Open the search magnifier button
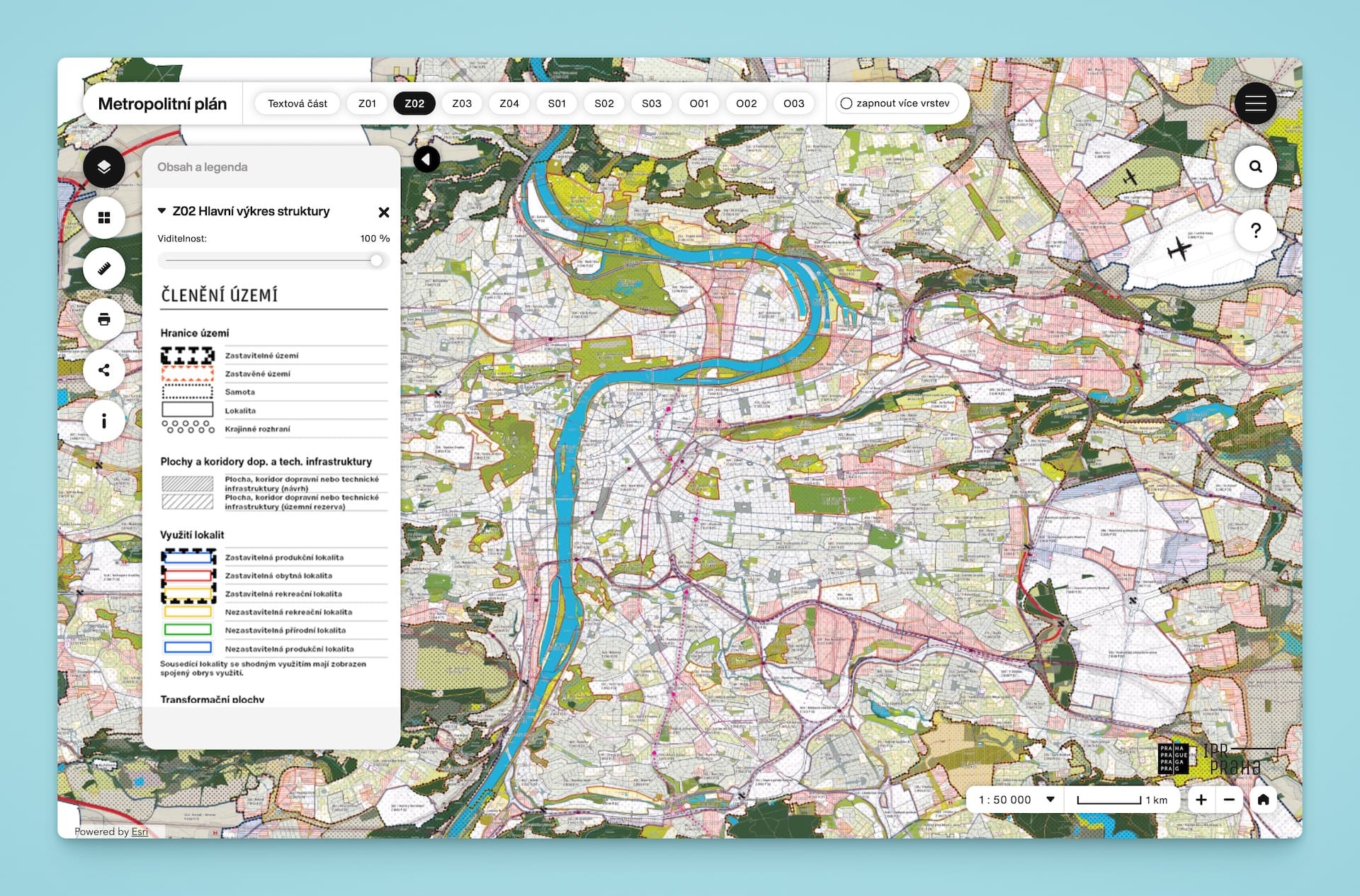 (1255, 166)
